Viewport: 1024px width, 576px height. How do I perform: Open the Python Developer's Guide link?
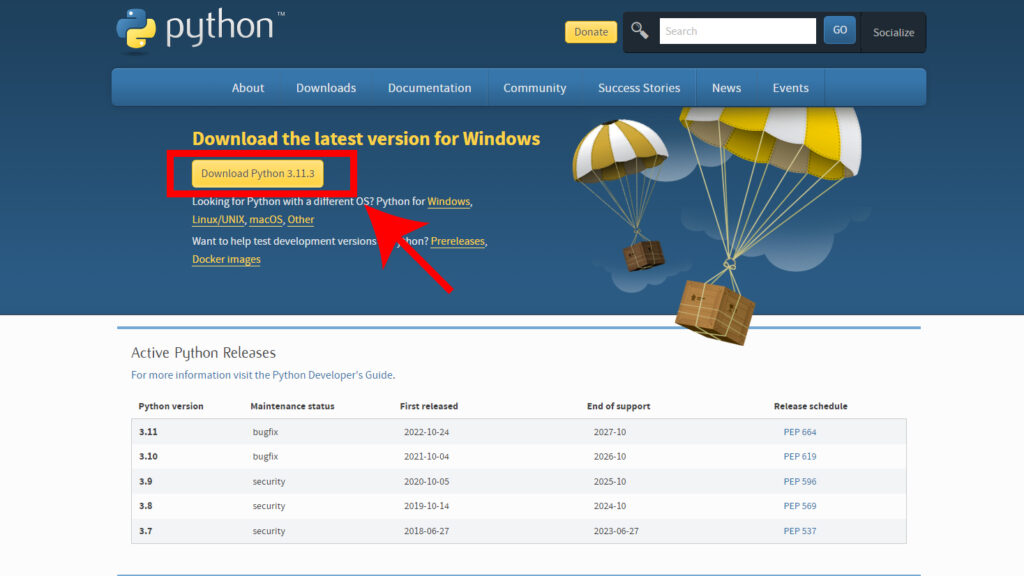click(x=332, y=375)
